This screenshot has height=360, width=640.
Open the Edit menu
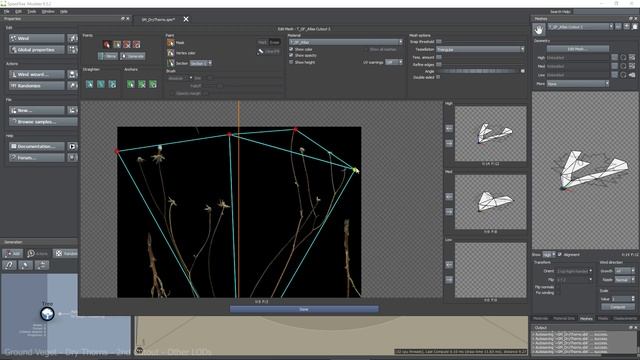click(x=18, y=11)
